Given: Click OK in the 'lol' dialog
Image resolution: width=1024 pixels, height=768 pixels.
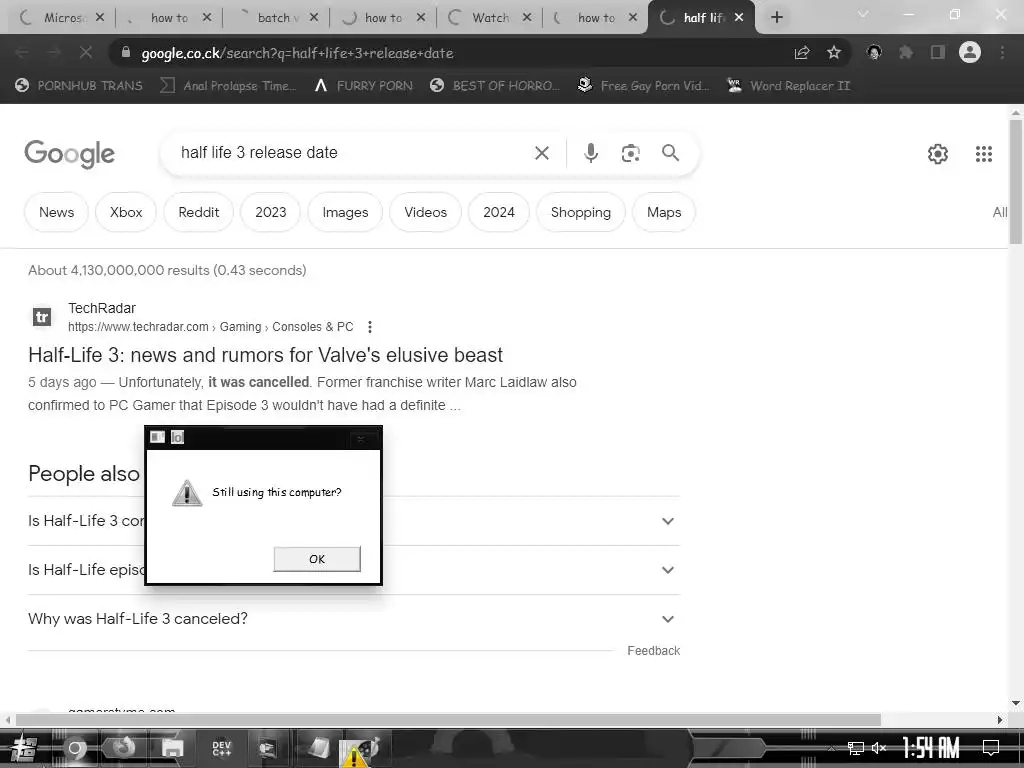Looking at the screenshot, I should click(x=317, y=559).
